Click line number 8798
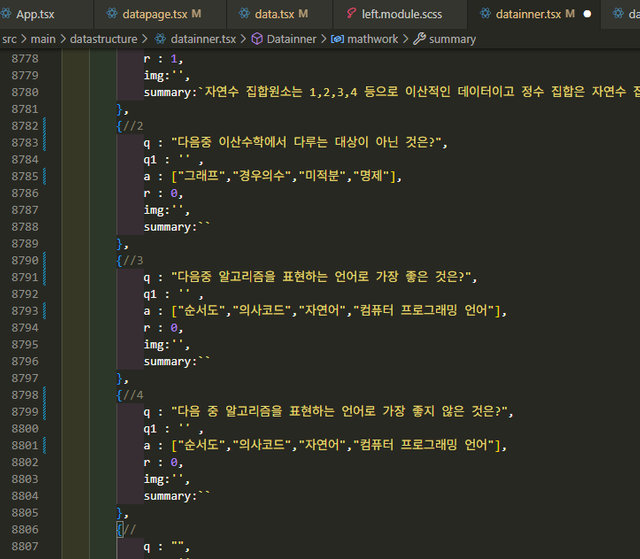Viewport: 640px width, 559px height. 25,395
